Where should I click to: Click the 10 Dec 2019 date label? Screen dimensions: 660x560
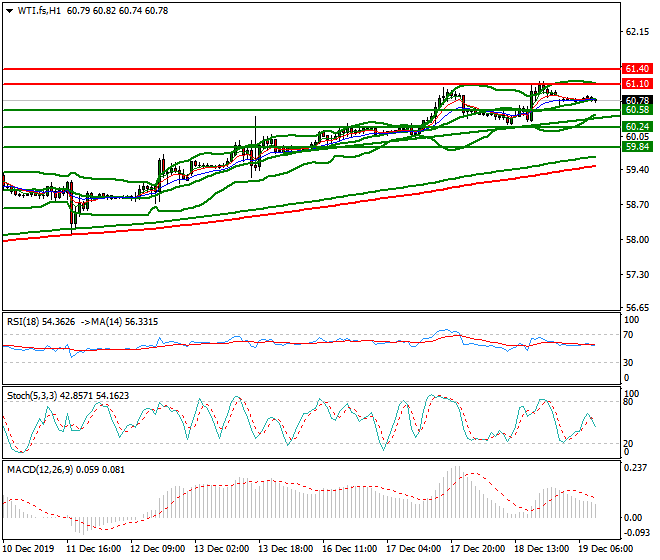pyautogui.click(x=29, y=549)
